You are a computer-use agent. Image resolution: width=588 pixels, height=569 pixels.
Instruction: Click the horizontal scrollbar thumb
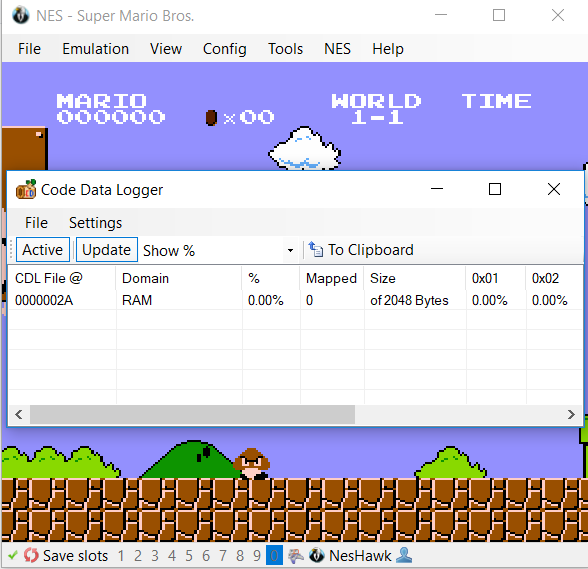click(192, 414)
